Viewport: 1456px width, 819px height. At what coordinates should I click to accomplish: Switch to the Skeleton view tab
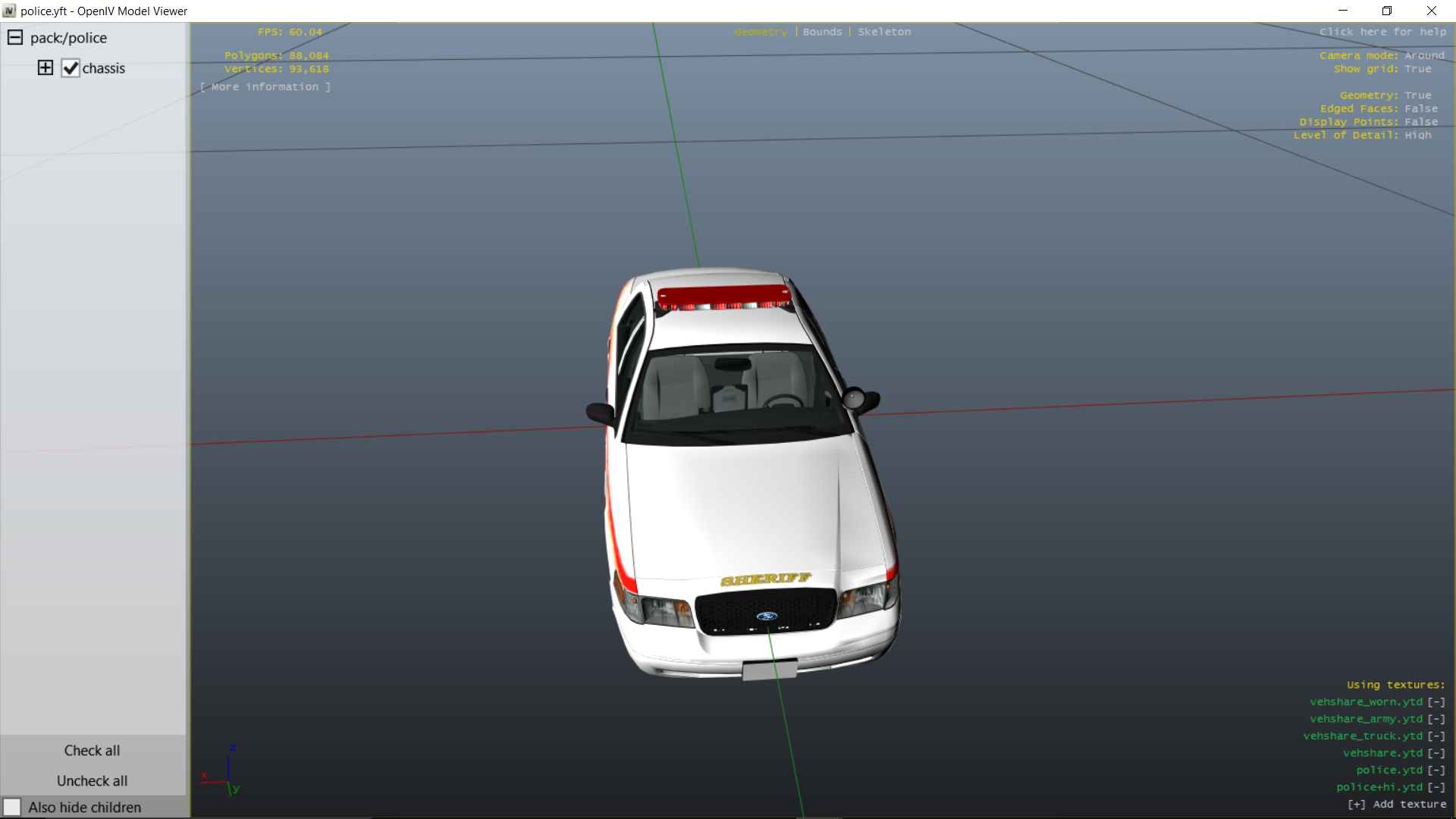pos(884,32)
